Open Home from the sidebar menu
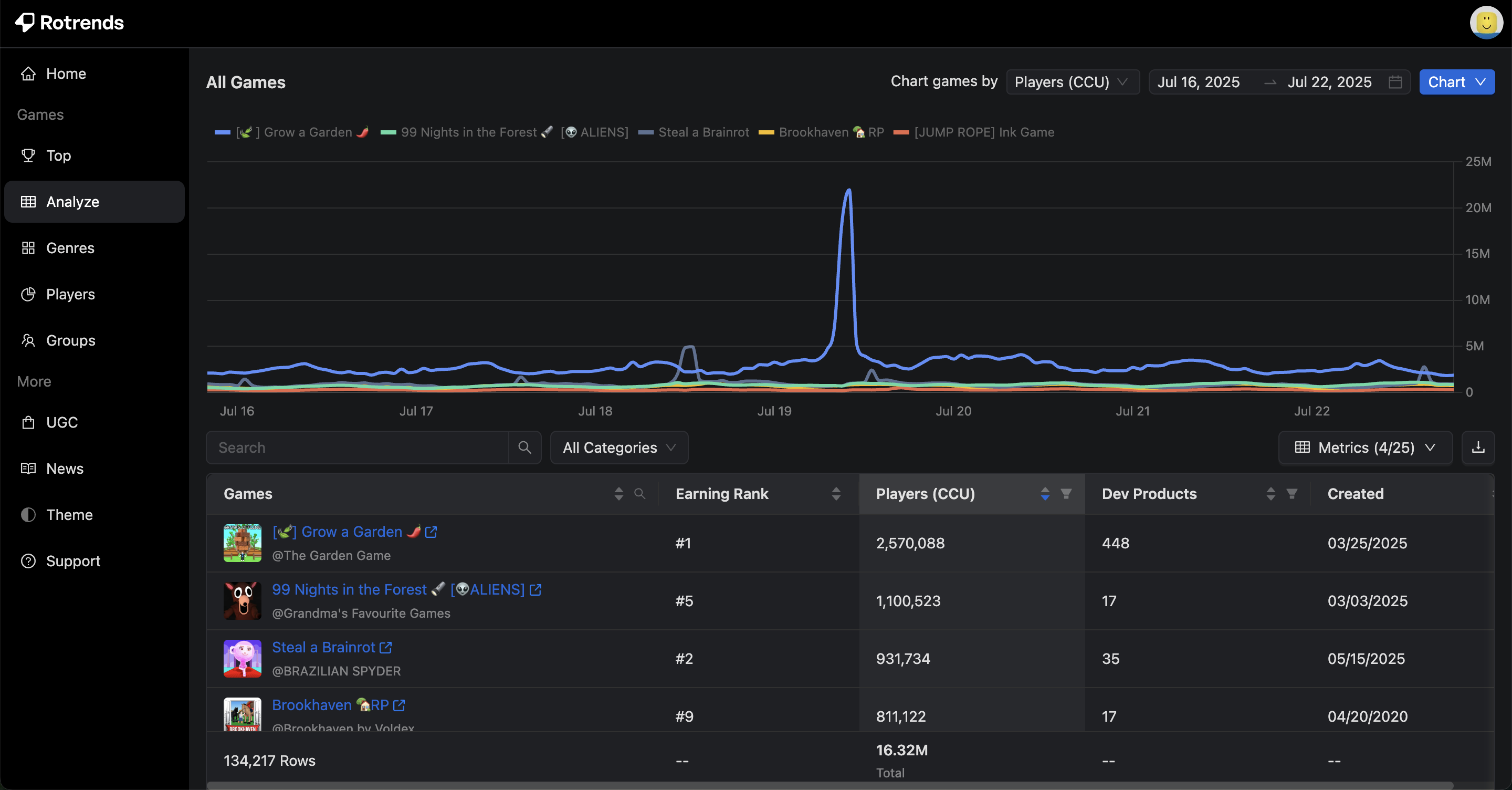1512x790 pixels. [x=65, y=74]
